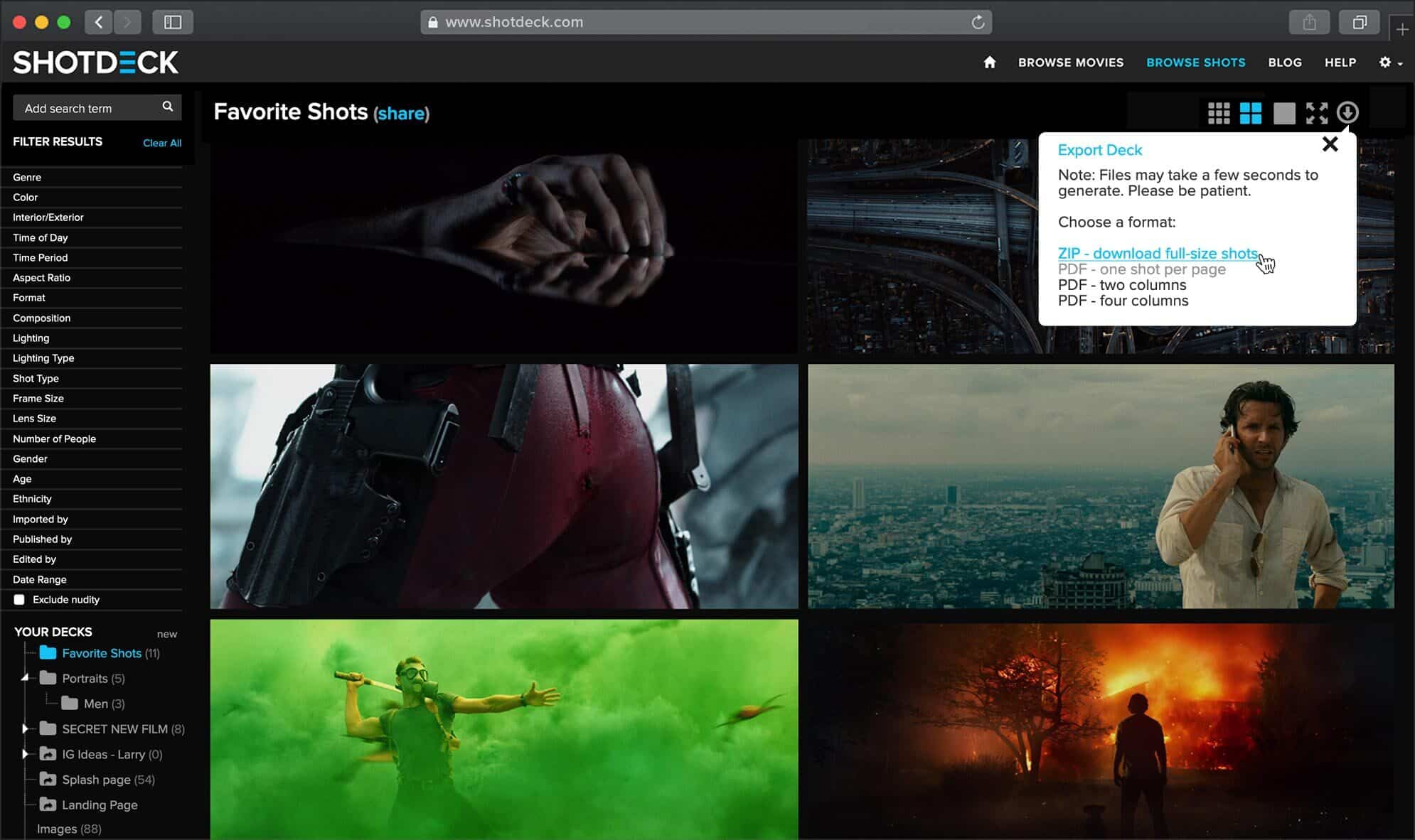Click the home icon in navbar
Viewport: 1415px width, 840px height.
(x=989, y=62)
